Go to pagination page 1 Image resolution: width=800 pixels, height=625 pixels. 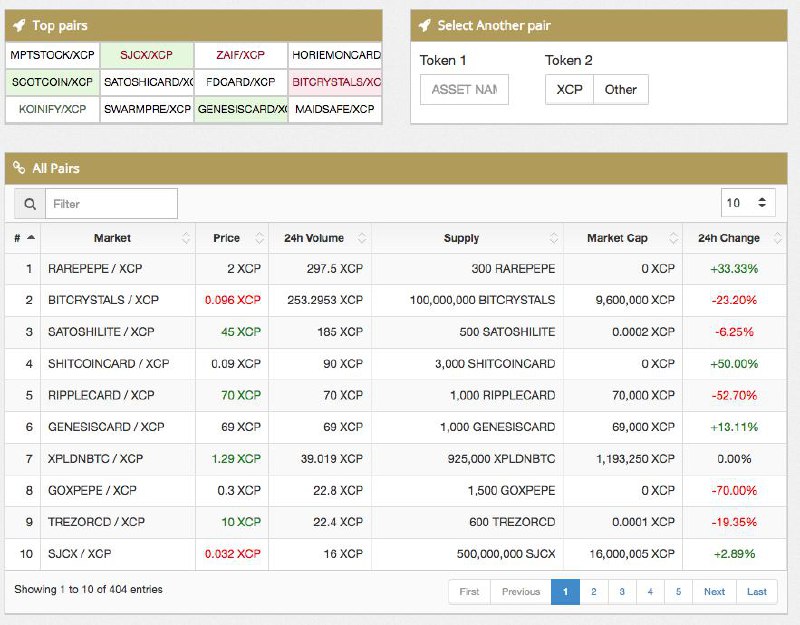coord(565,592)
